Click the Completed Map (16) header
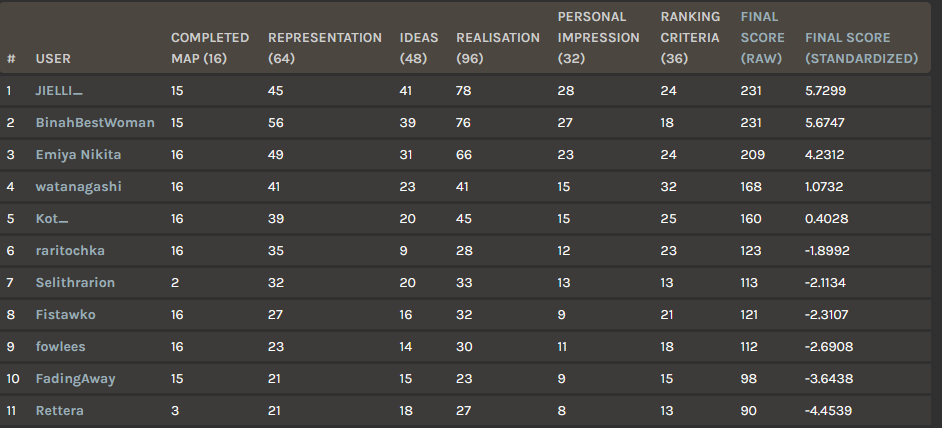The height and width of the screenshot is (428, 942). [x=210, y=48]
